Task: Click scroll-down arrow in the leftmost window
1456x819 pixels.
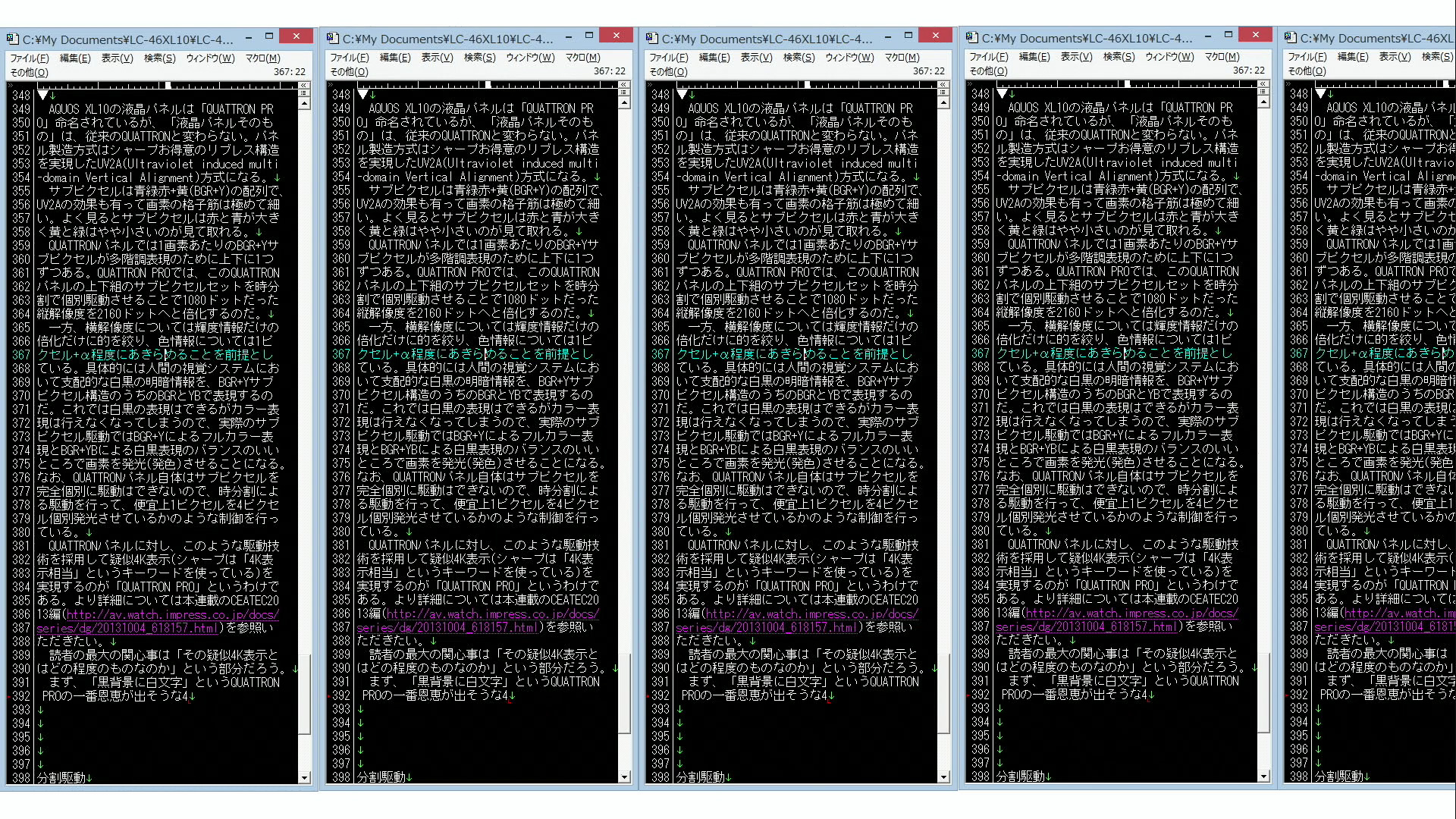Action: click(304, 777)
